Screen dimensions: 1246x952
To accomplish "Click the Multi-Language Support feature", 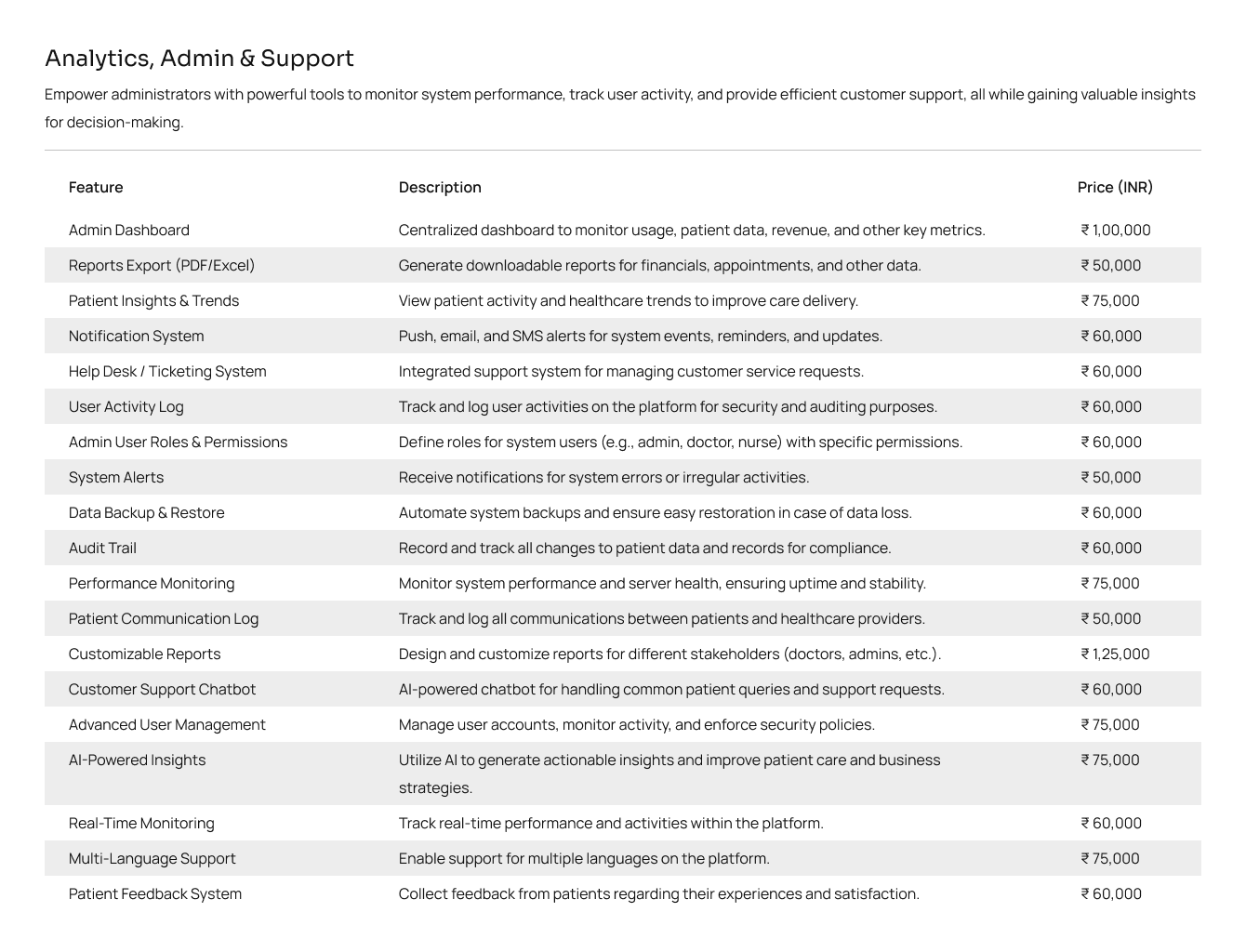I will coord(152,858).
